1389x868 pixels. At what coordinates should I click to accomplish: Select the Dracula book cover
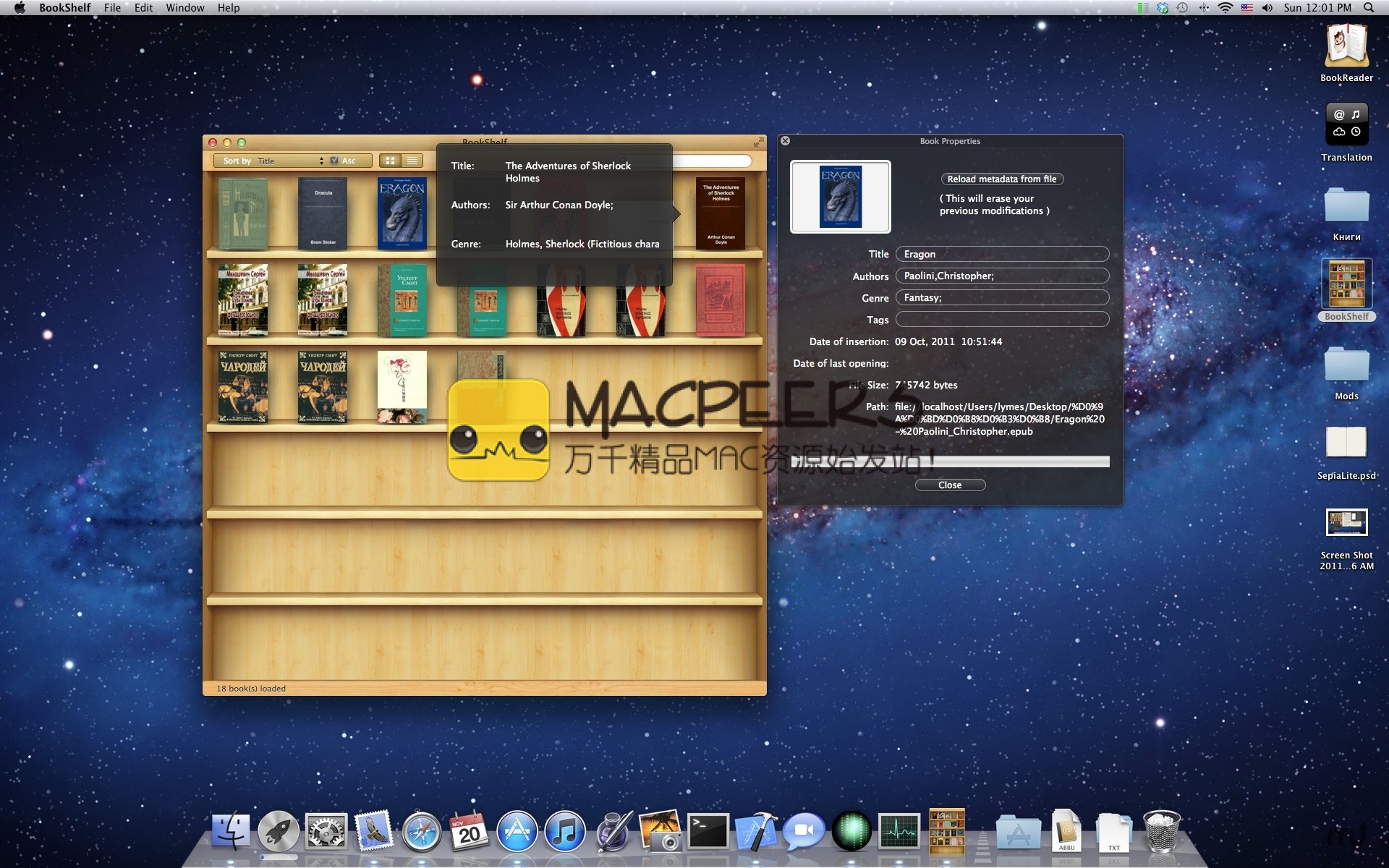(323, 214)
